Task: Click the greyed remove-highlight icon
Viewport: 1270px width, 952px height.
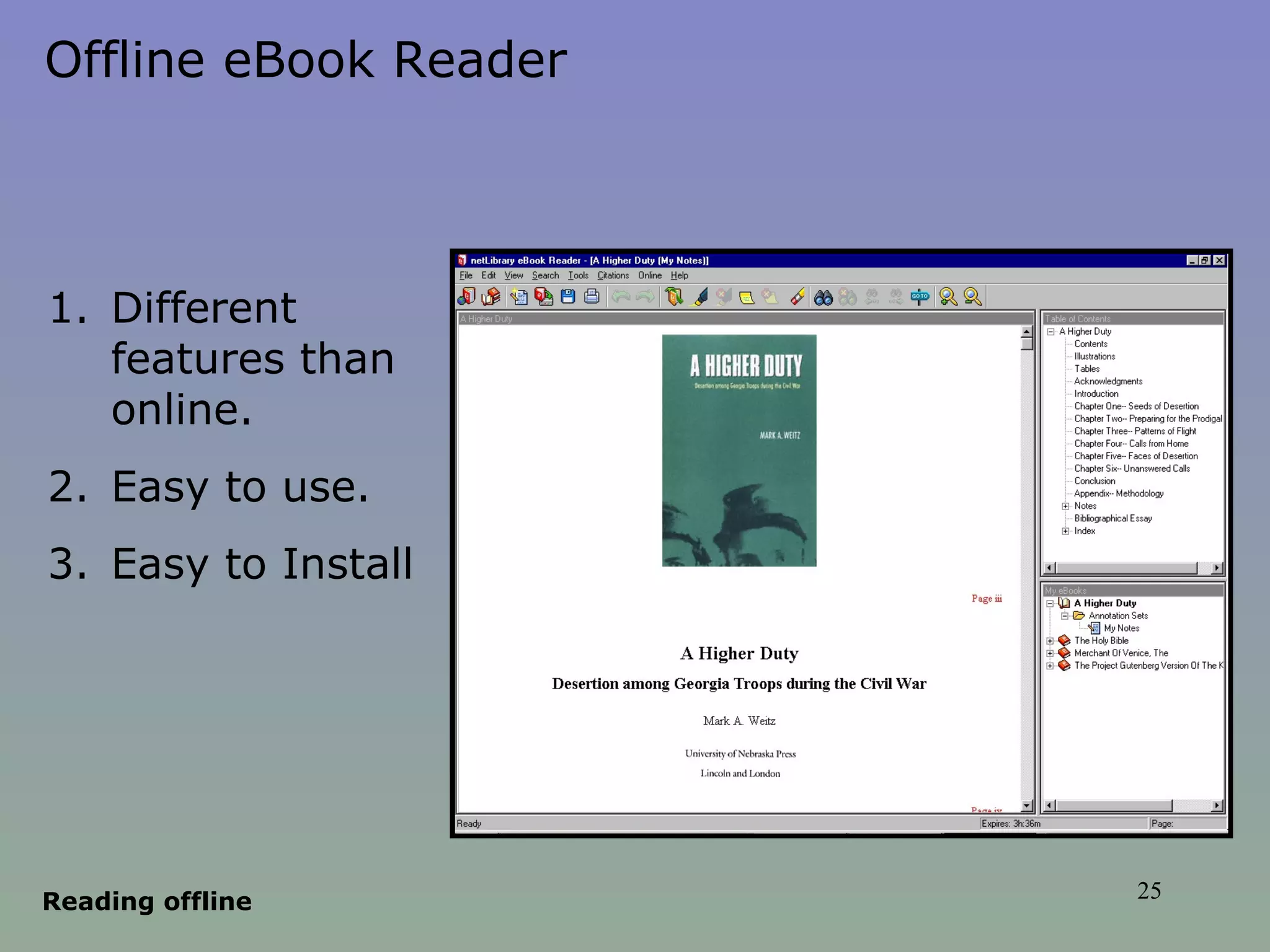Action: click(x=723, y=297)
